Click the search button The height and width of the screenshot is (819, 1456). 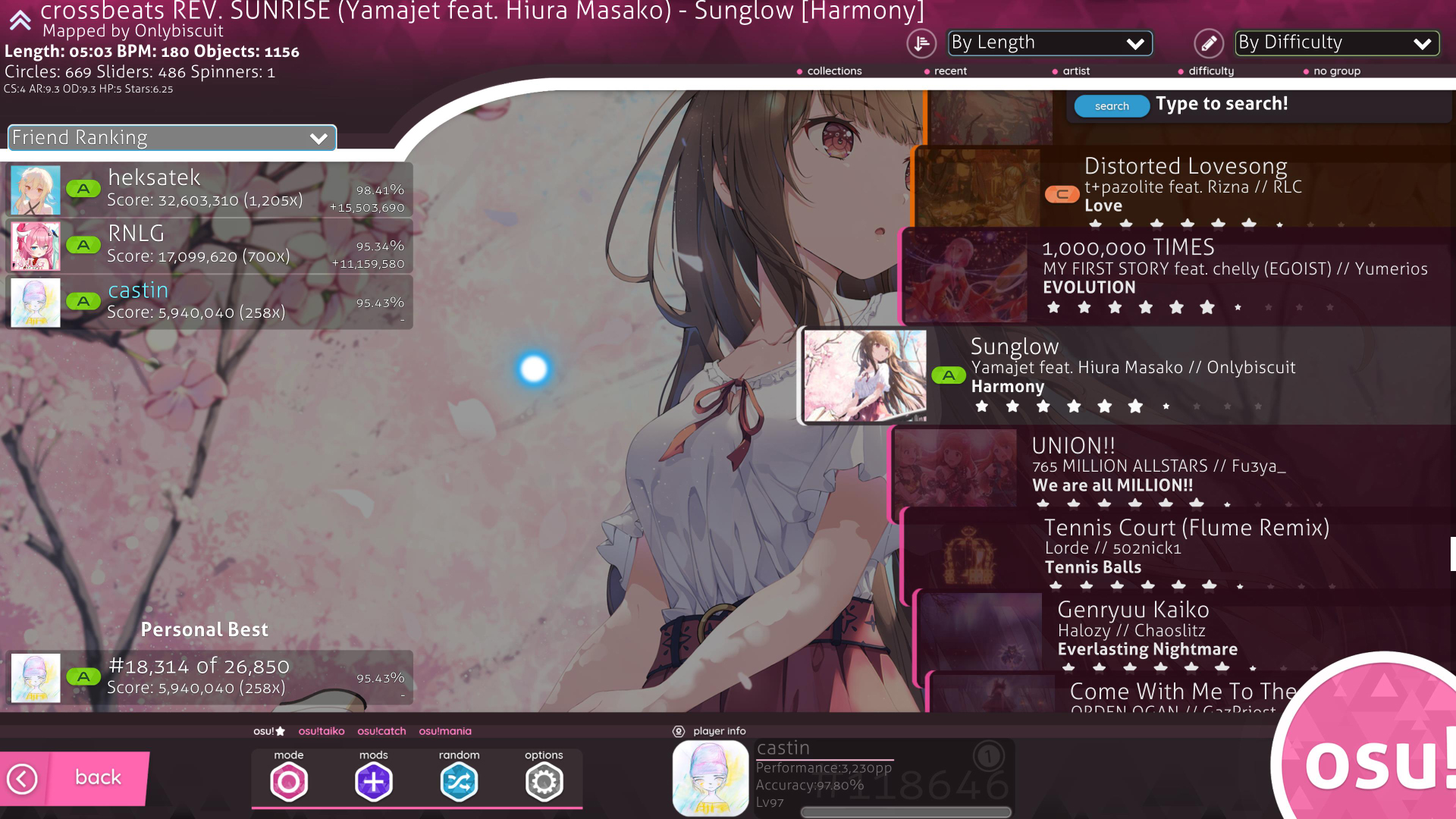1110,104
